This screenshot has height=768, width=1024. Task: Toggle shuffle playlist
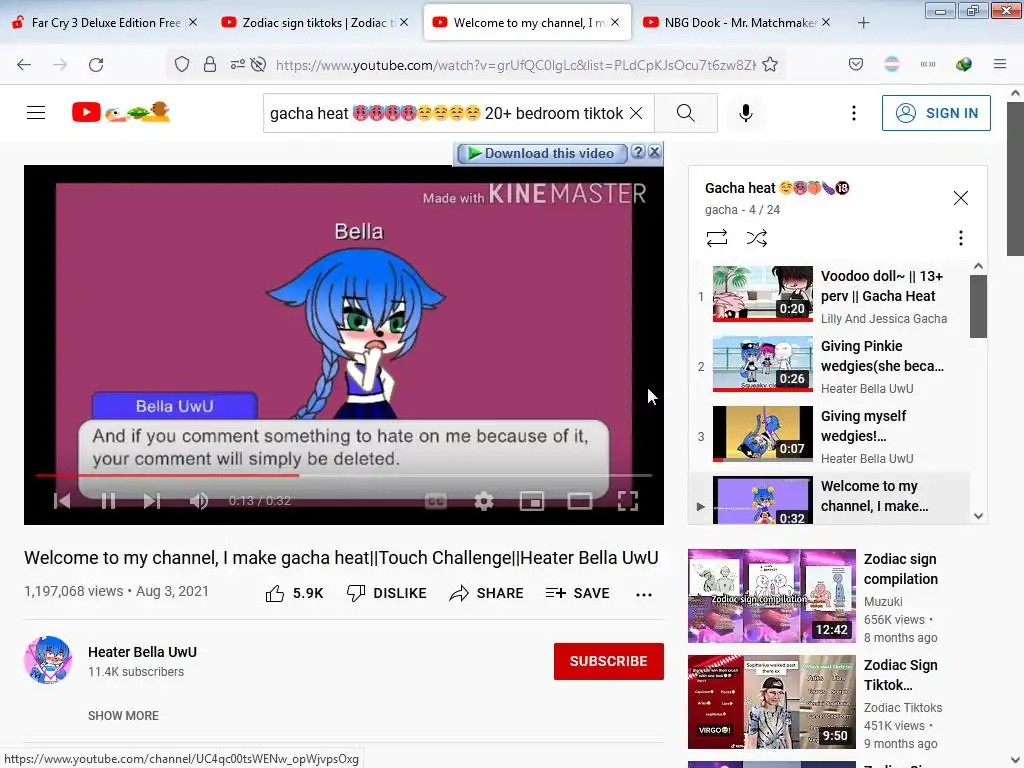(756, 238)
